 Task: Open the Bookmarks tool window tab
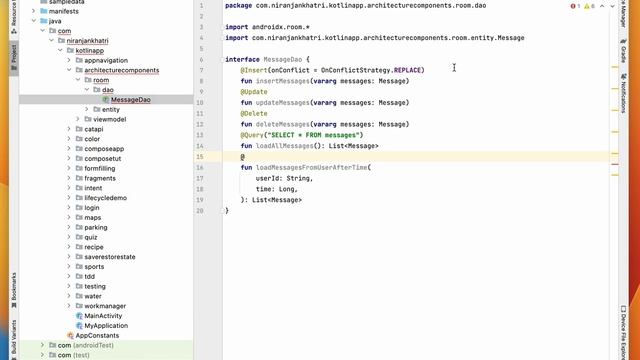[14, 290]
